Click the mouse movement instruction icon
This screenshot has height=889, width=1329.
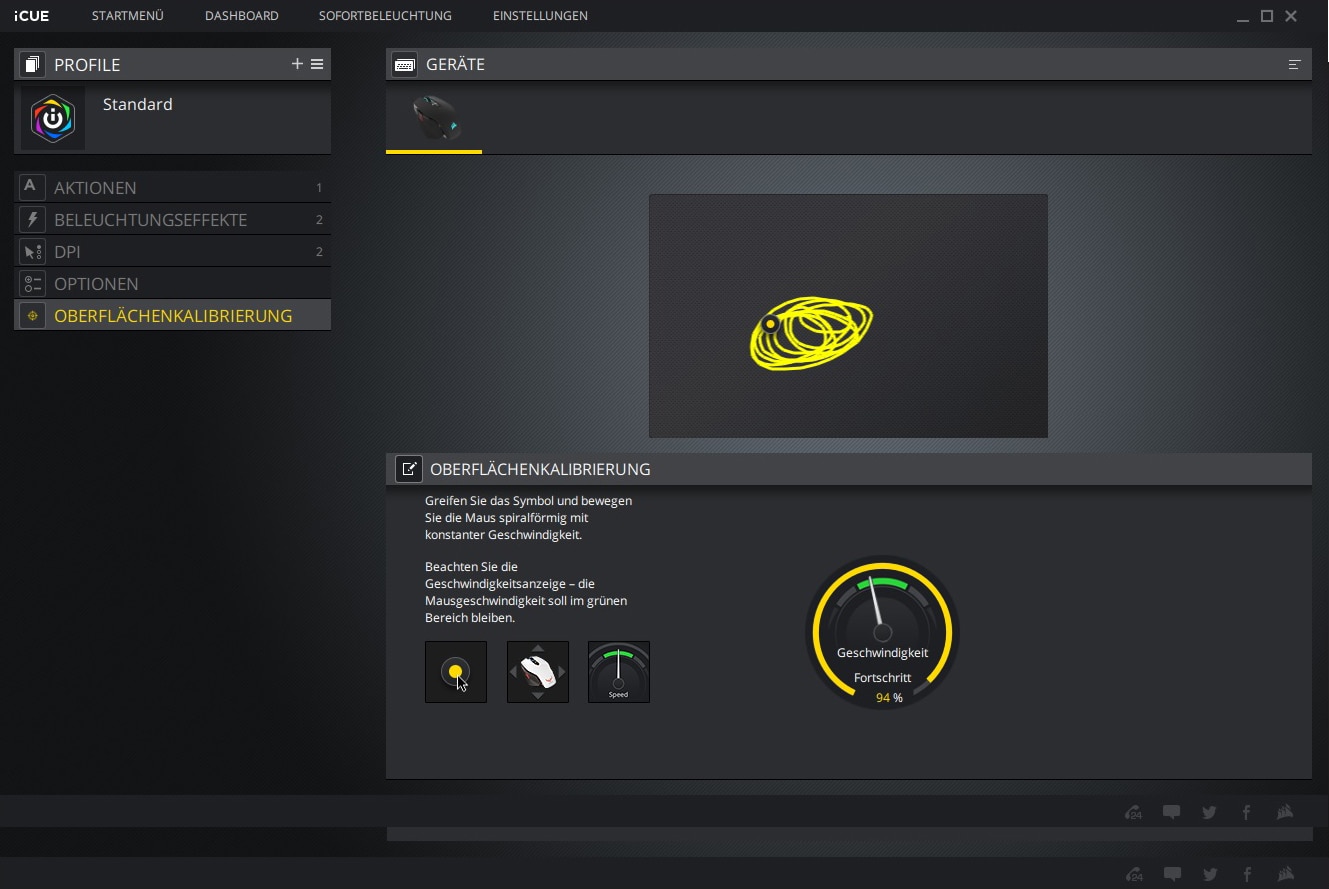[538, 672]
